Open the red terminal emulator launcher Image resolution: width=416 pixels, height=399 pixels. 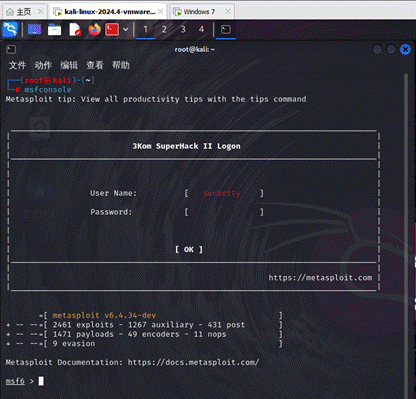(x=112, y=30)
